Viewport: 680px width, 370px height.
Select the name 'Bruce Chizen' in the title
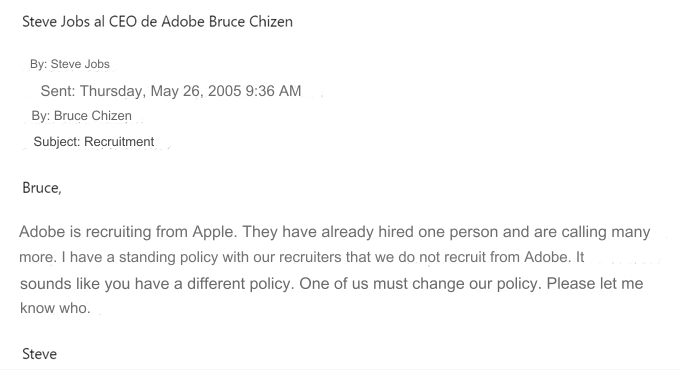pos(251,22)
